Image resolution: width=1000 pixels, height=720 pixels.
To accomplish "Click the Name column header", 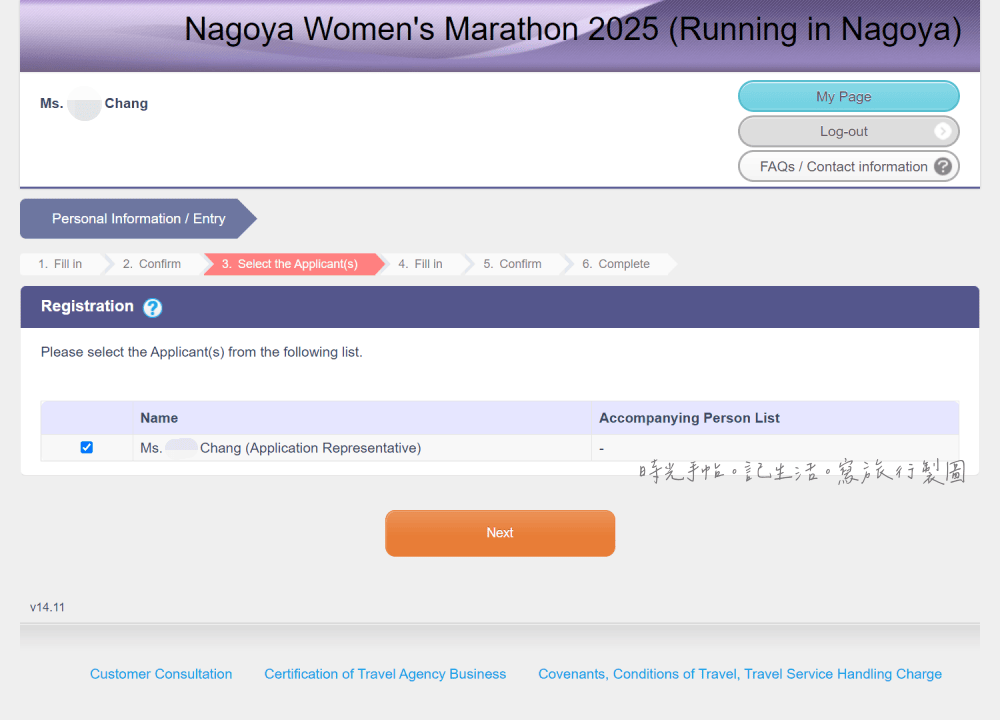I will 362,418.
